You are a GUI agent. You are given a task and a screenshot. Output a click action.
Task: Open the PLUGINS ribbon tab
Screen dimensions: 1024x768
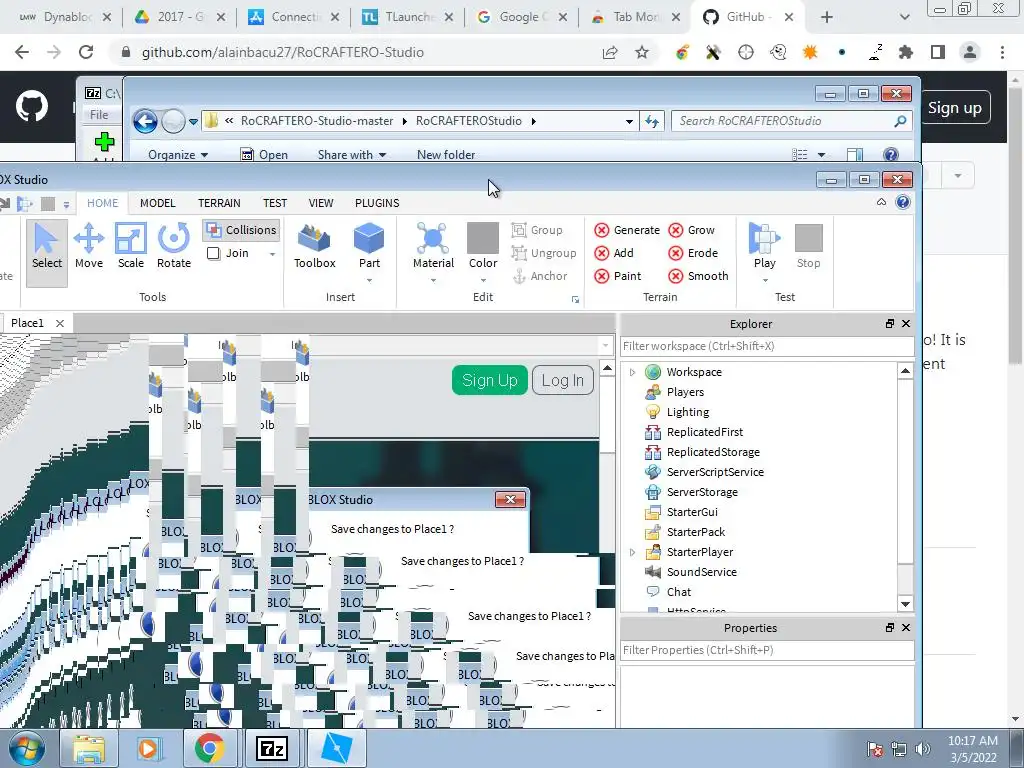click(x=377, y=203)
